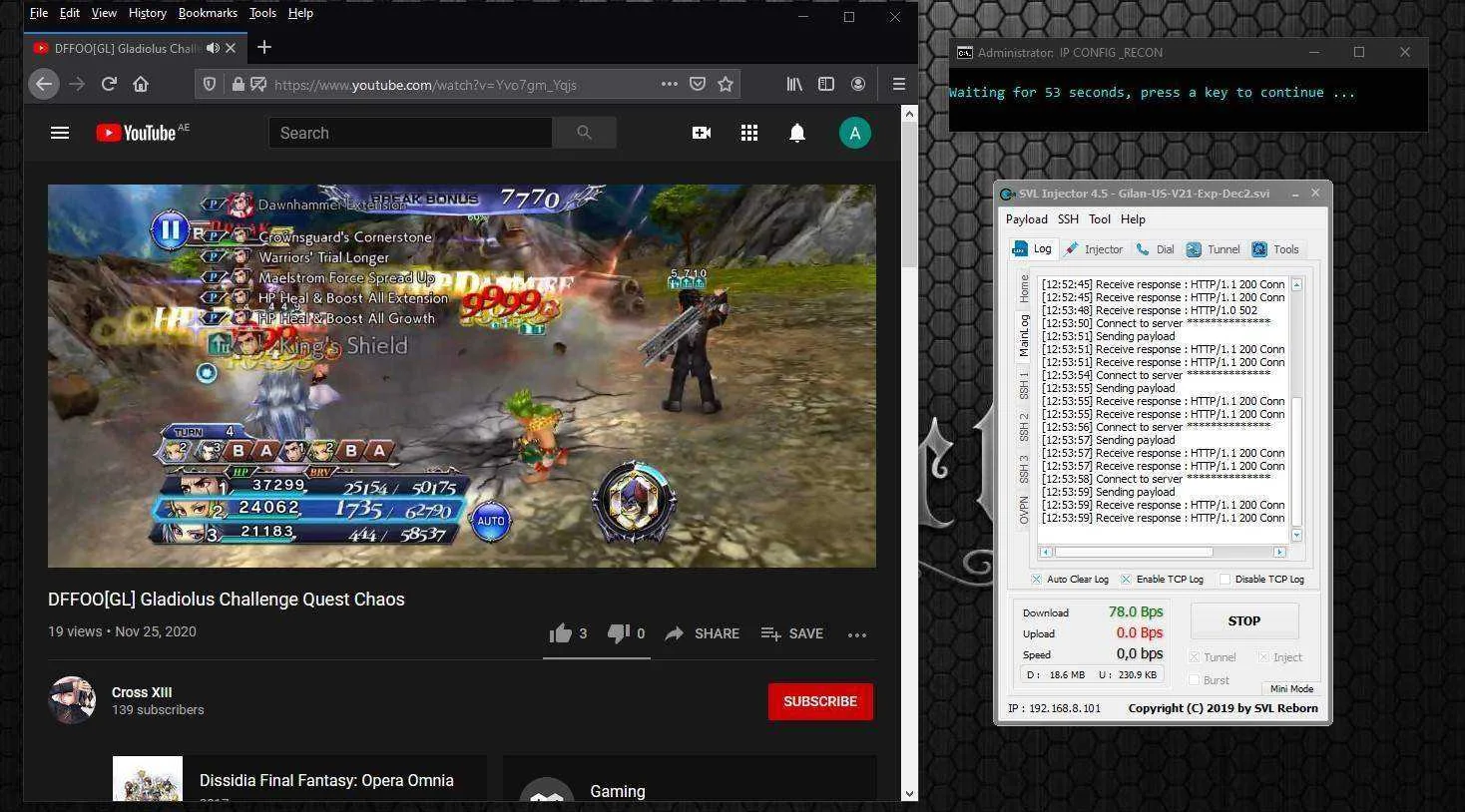Switch to Tools tab
This screenshot has height=812, width=1465.
coord(1276,249)
